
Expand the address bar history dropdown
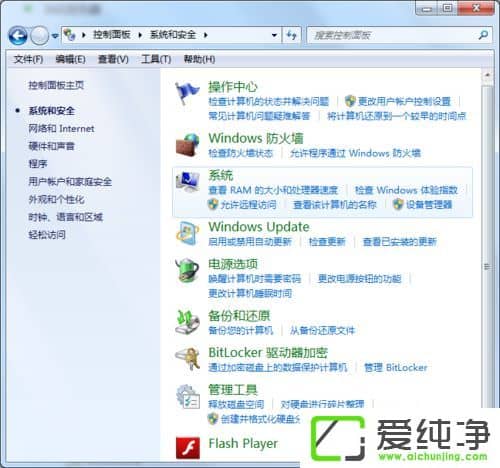pos(274,35)
